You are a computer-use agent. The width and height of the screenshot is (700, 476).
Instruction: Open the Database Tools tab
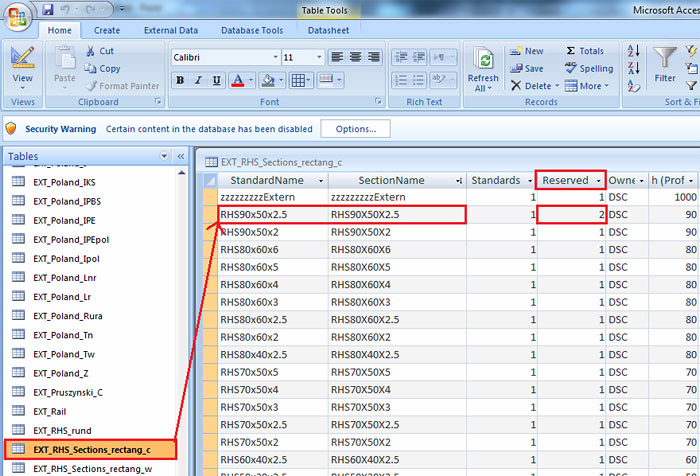click(x=252, y=30)
